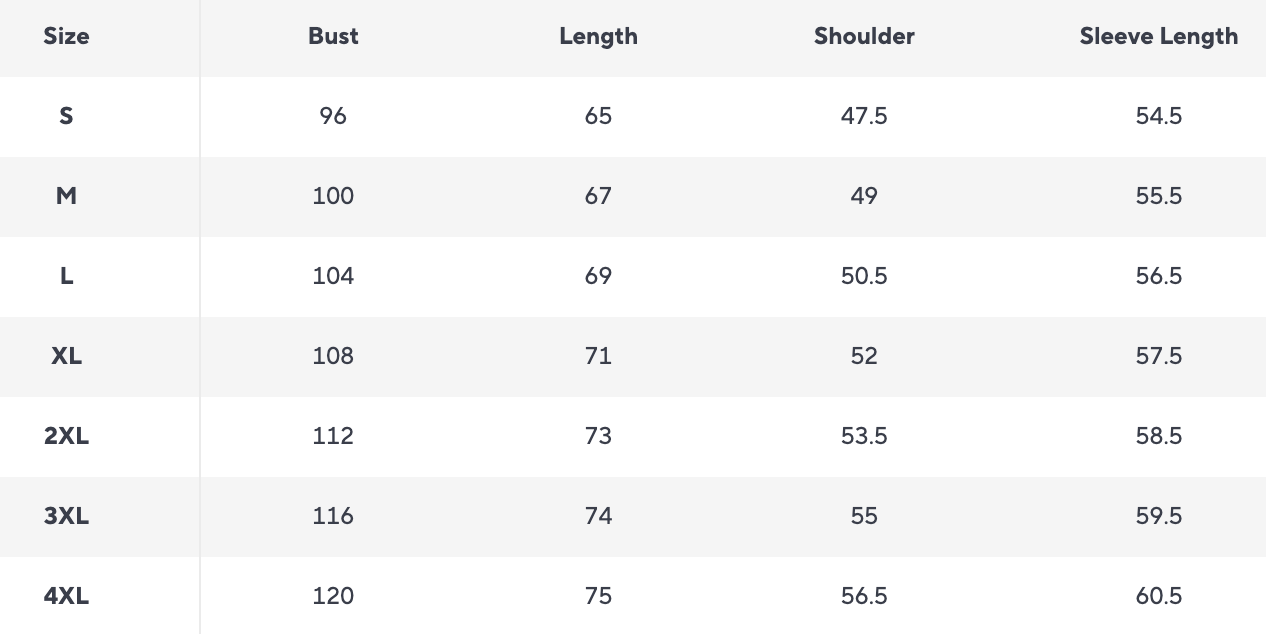
Task: Click the Length column header
Action: 598,37
